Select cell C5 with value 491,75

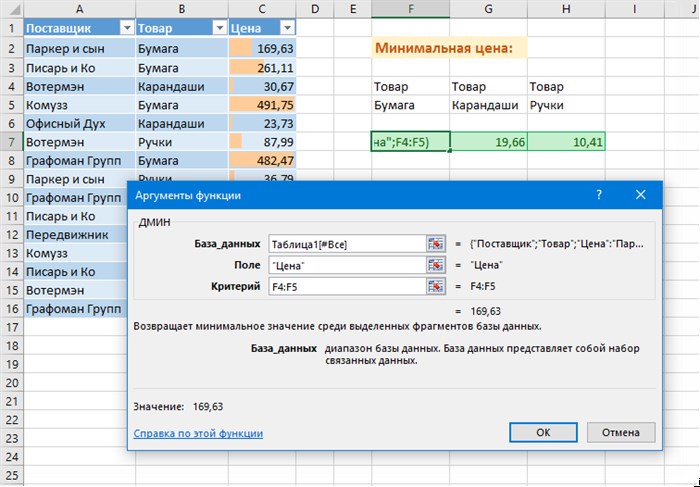[x=262, y=105]
